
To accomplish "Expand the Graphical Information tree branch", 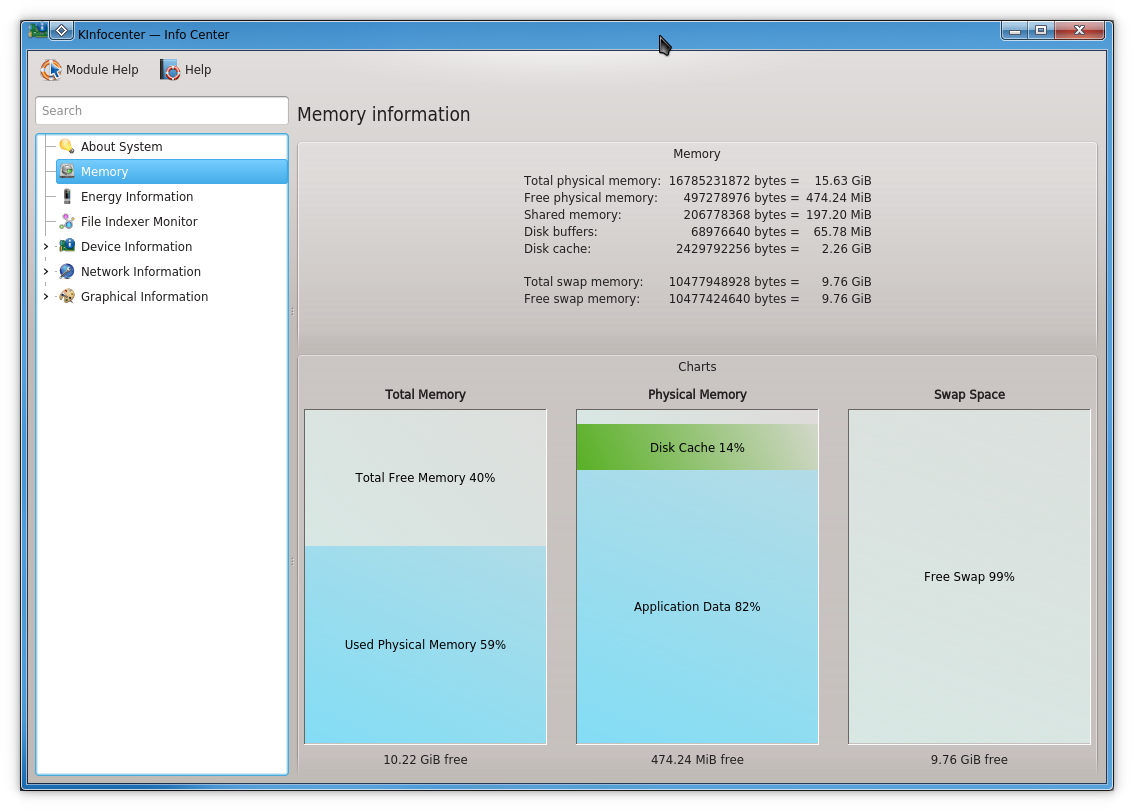I will 46,297.
